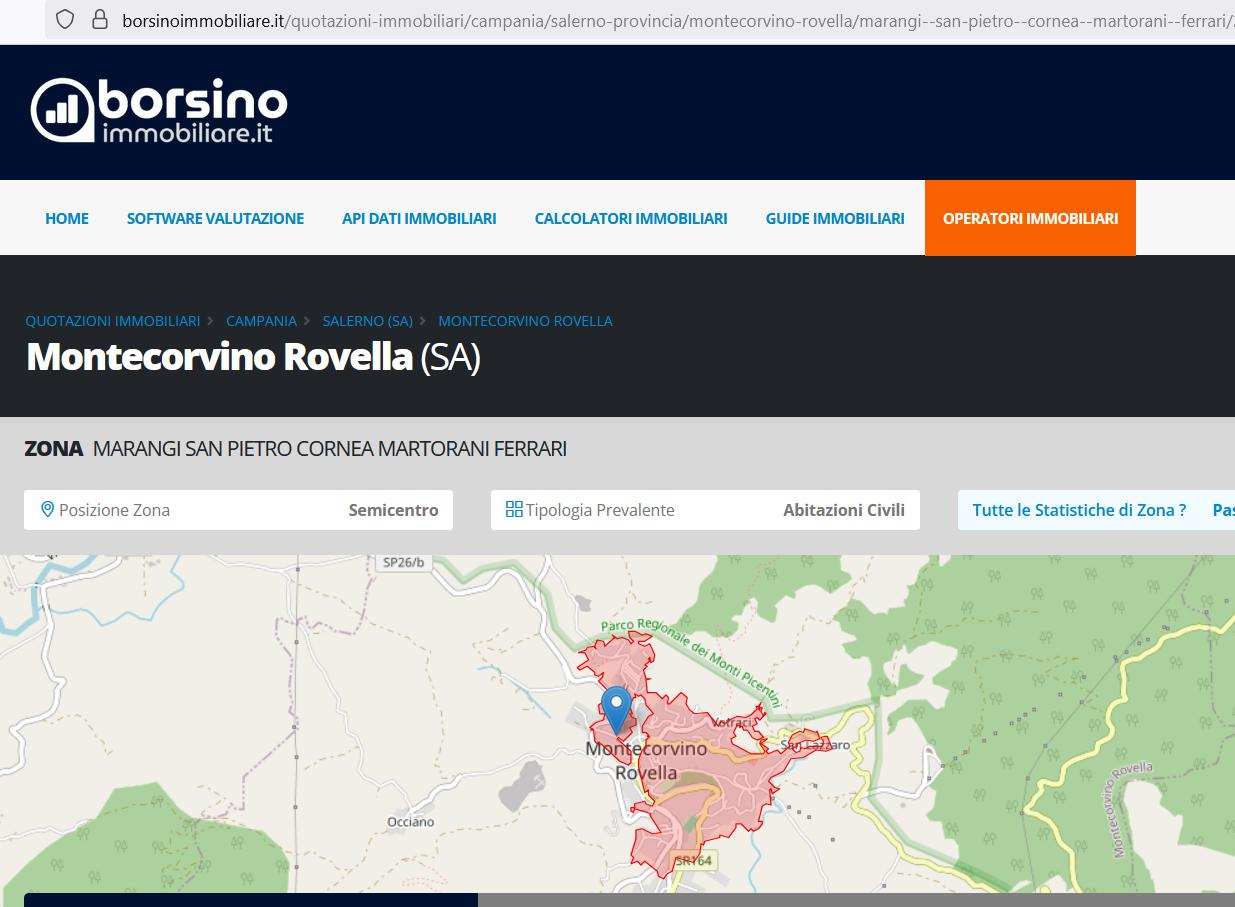This screenshot has height=907, width=1235.
Task: Click the Posizione Zona pin icon
Action: point(47,510)
